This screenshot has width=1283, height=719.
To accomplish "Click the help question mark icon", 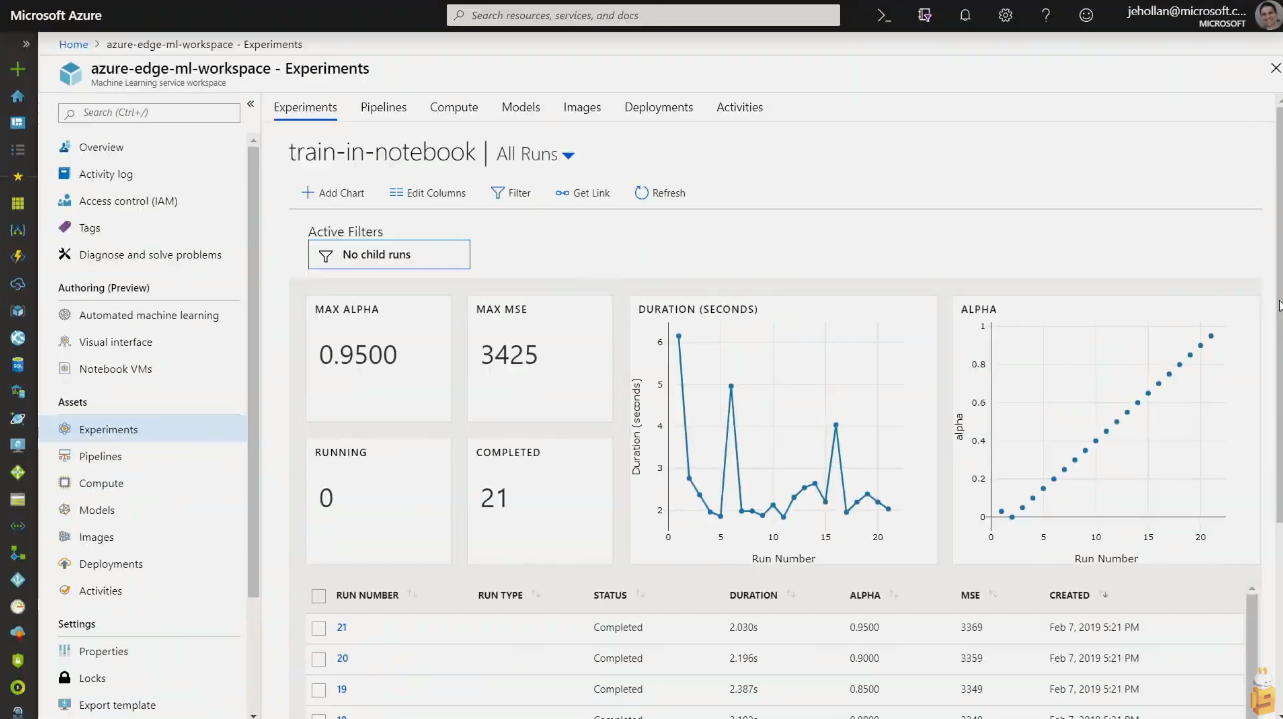I will pos(1046,15).
